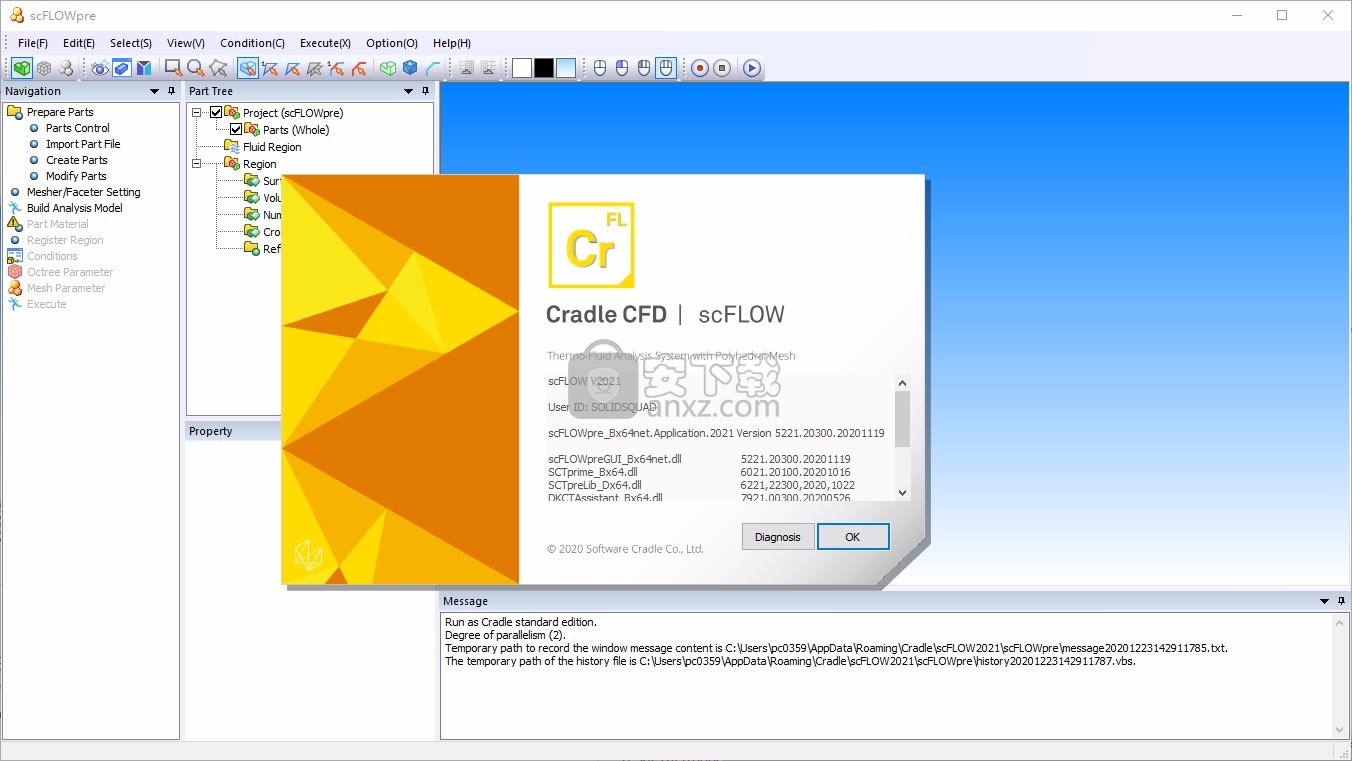The height and width of the screenshot is (761, 1352).
Task: Click the play macro icon
Action: (x=752, y=68)
